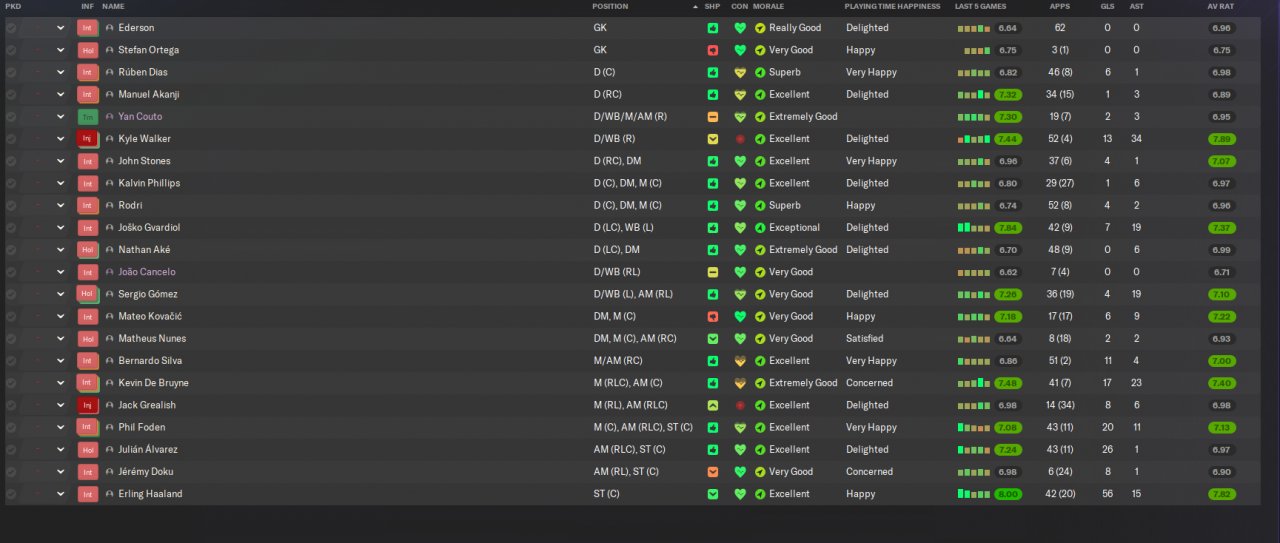Open the row dropdown for Jérémy Doku

[60, 472]
